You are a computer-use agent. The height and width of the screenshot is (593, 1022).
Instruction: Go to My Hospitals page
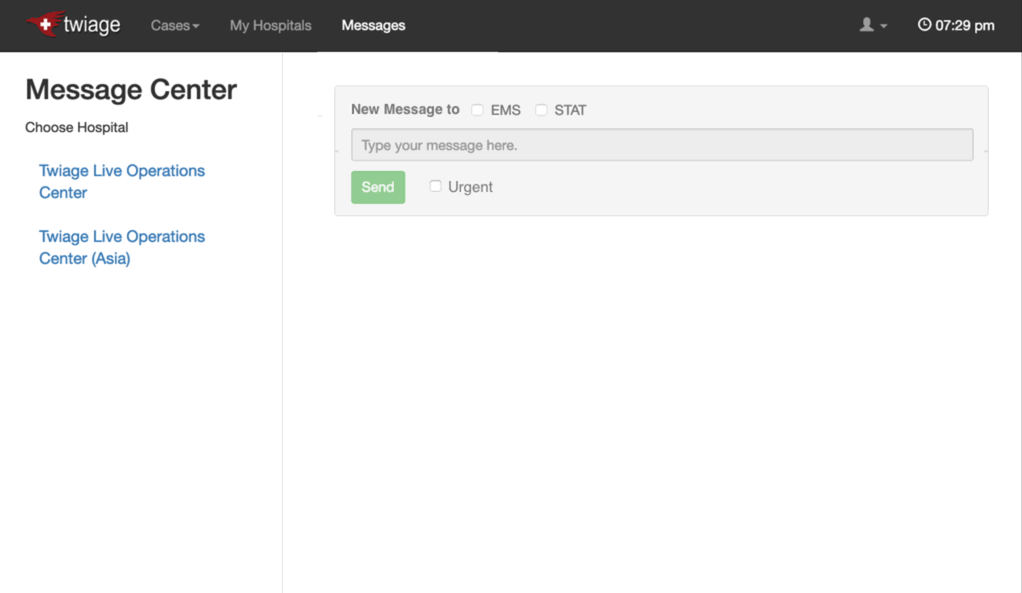tap(270, 25)
